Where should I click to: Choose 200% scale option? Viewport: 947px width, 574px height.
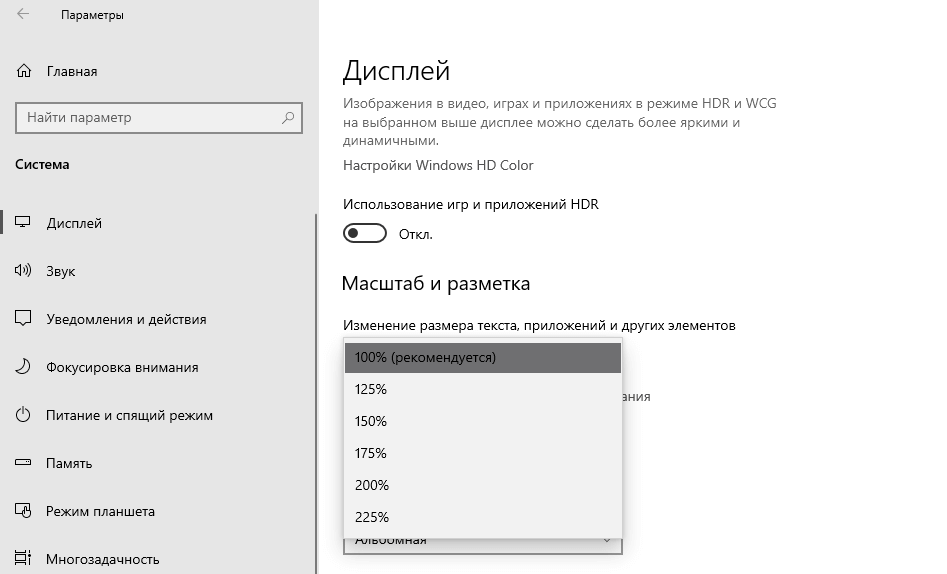point(483,485)
